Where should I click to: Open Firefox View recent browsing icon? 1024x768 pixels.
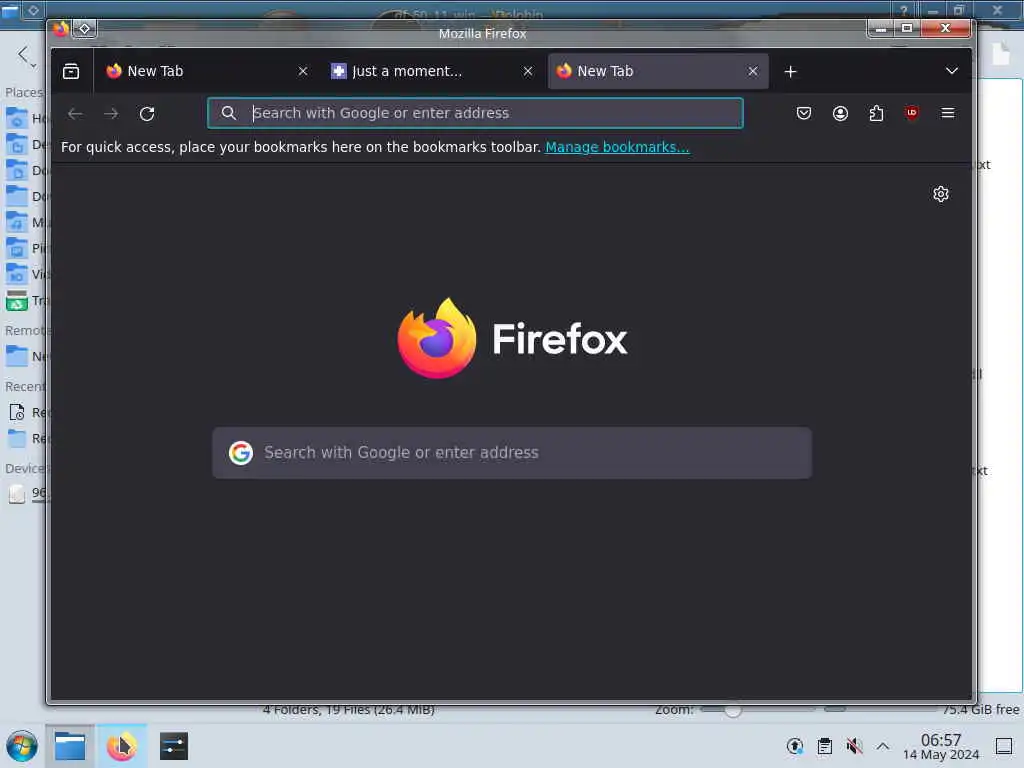pos(71,71)
